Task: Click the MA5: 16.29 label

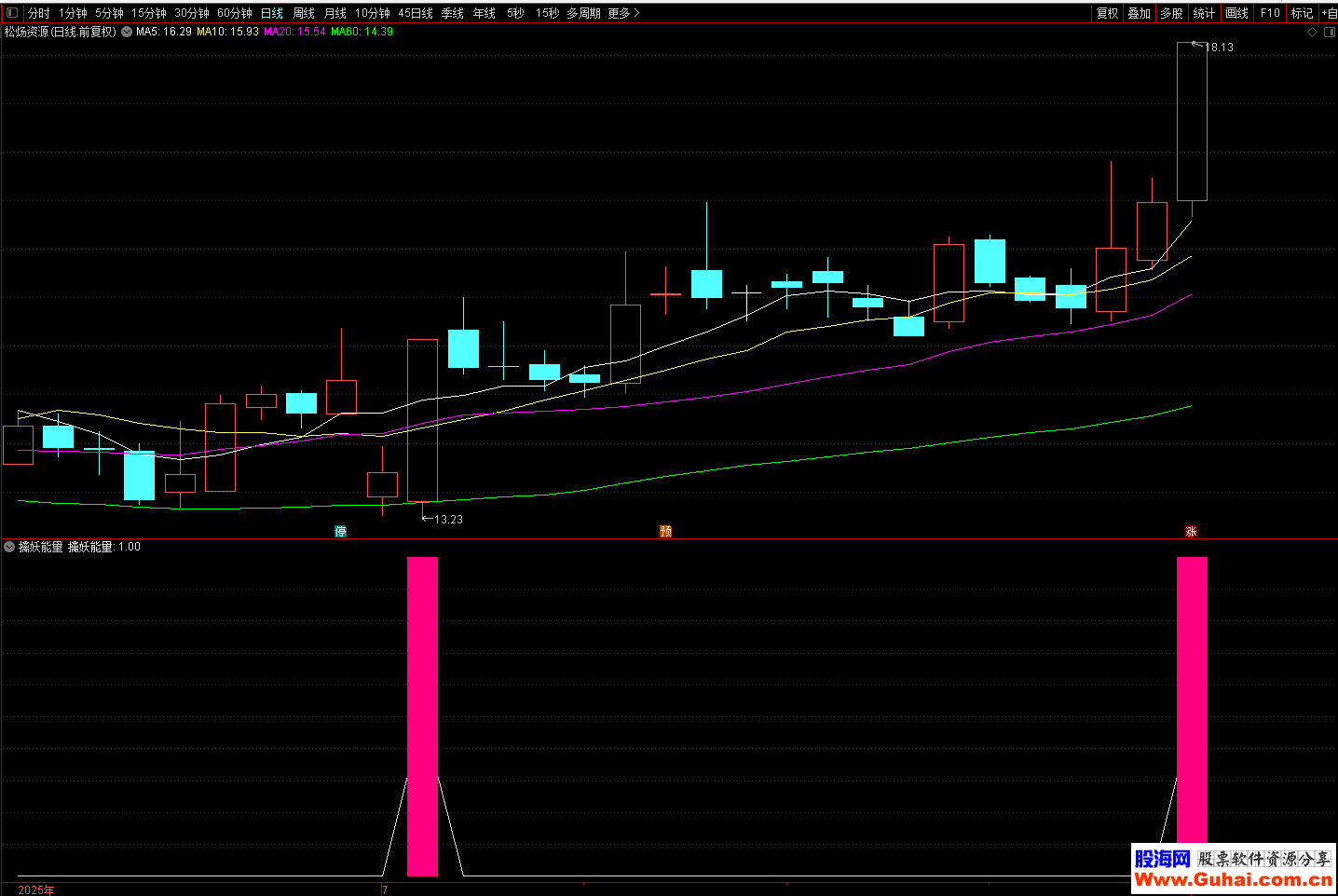Action: [164, 32]
